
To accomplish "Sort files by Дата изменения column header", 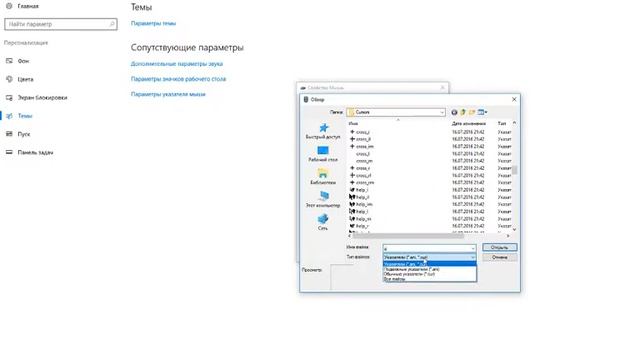I will pos(469,123).
